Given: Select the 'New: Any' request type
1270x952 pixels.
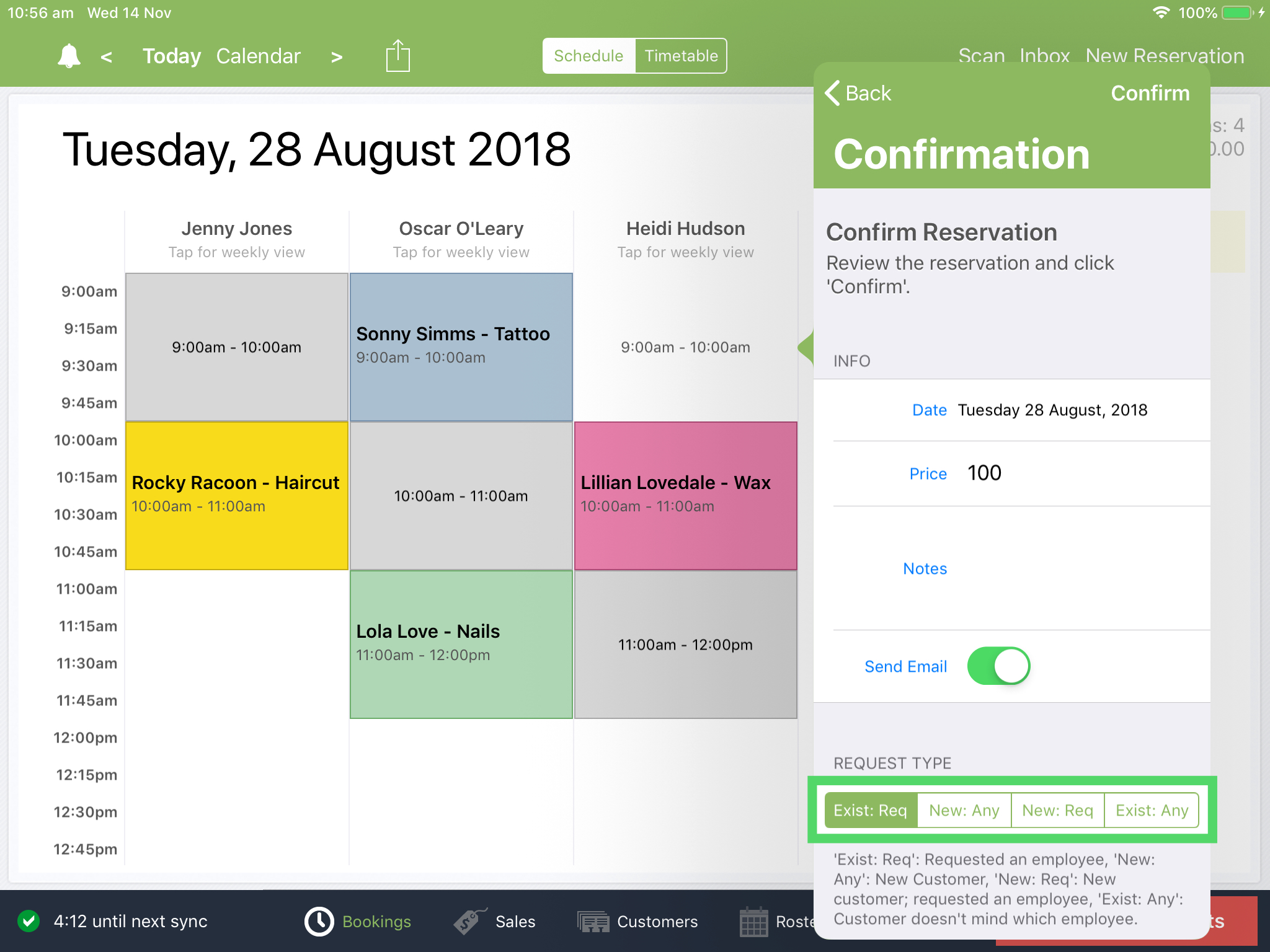Looking at the screenshot, I should click(x=964, y=810).
